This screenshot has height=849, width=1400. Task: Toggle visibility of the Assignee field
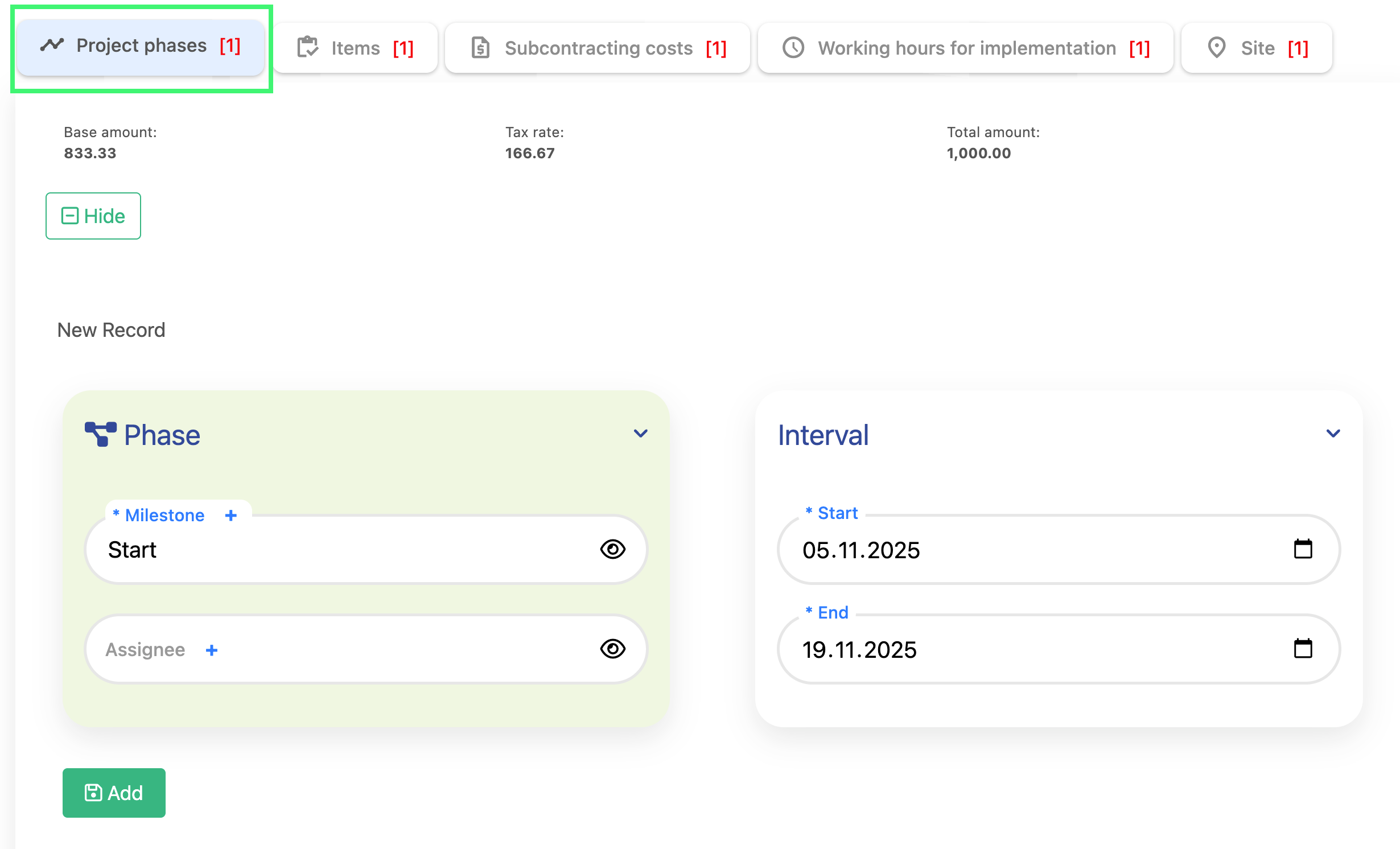[x=612, y=649]
